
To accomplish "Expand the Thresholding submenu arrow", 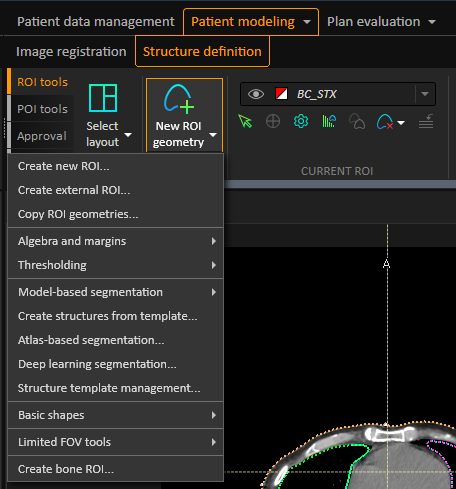I will pyautogui.click(x=214, y=265).
